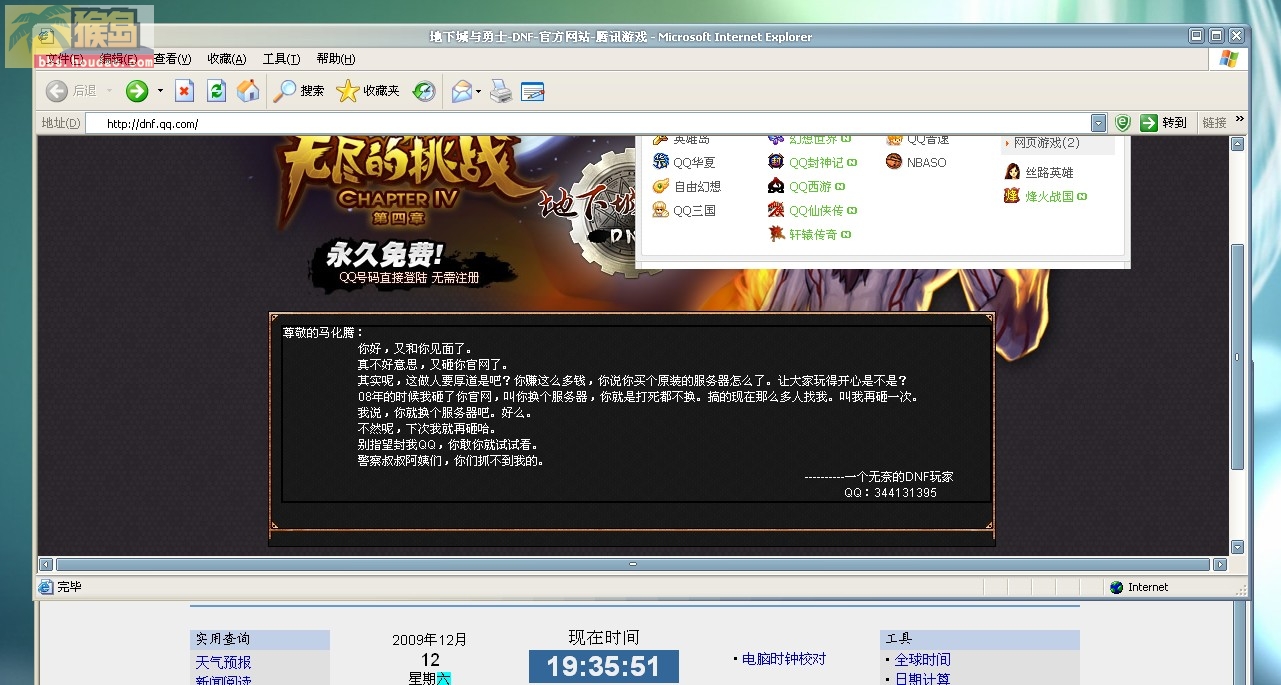This screenshot has width=1281, height=685.
Task: Click the 完毕 status bar text
Action: pyautogui.click(x=69, y=587)
